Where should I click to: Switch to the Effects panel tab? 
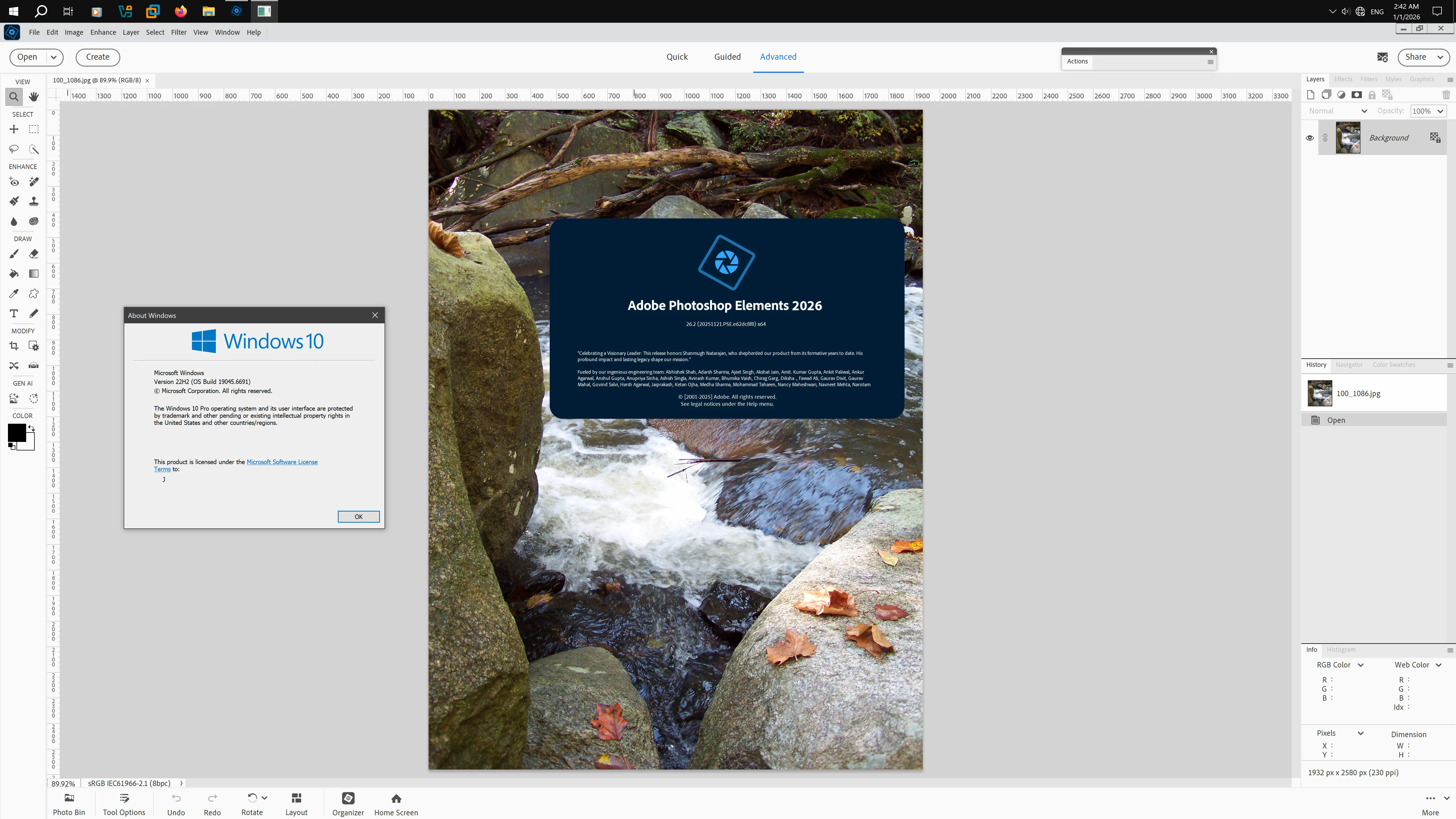tap(1343, 79)
